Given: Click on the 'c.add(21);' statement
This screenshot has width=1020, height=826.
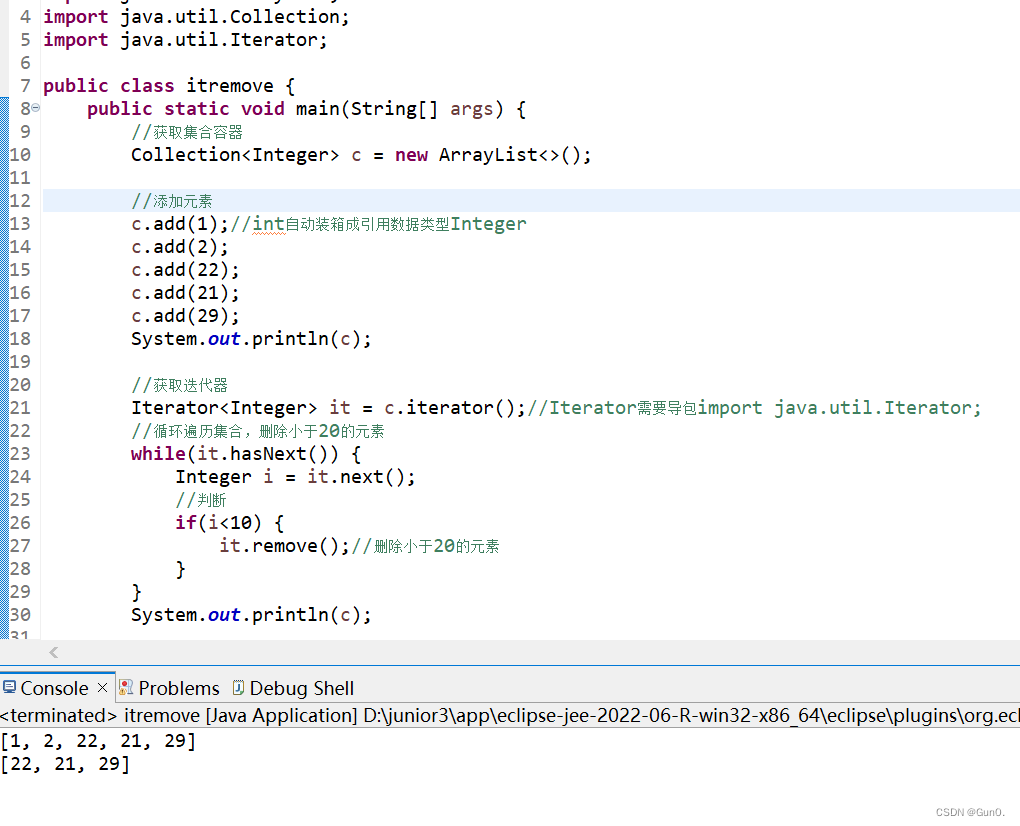Looking at the screenshot, I should pyautogui.click(x=185, y=293).
